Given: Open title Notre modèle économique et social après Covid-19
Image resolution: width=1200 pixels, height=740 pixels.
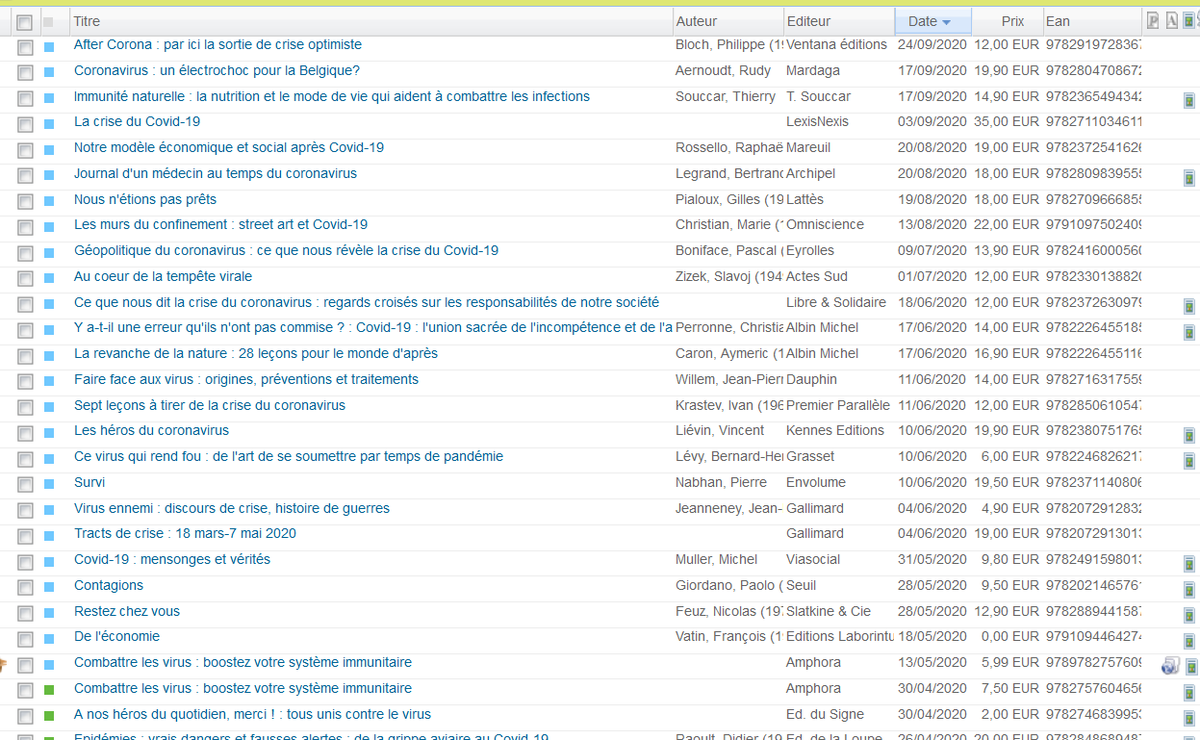Looking at the screenshot, I should (229, 147).
